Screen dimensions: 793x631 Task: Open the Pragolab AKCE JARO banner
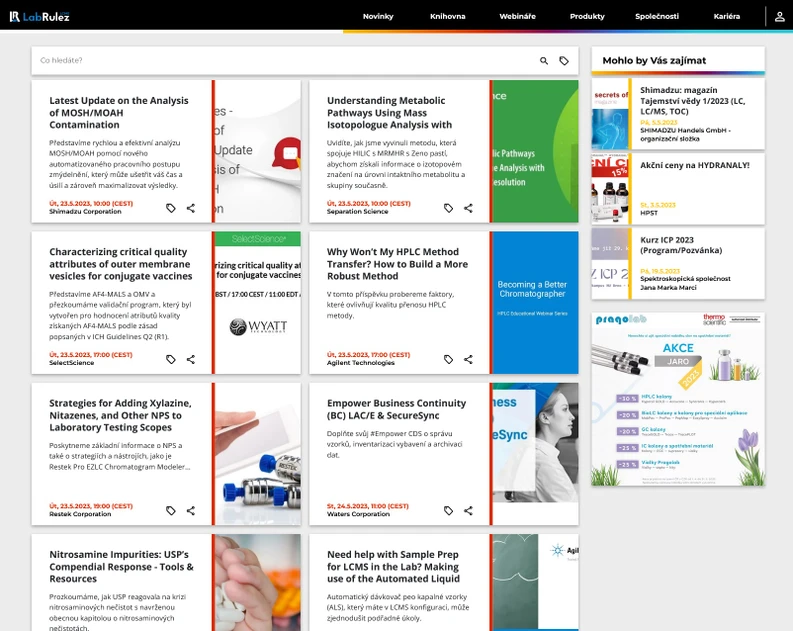point(678,399)
